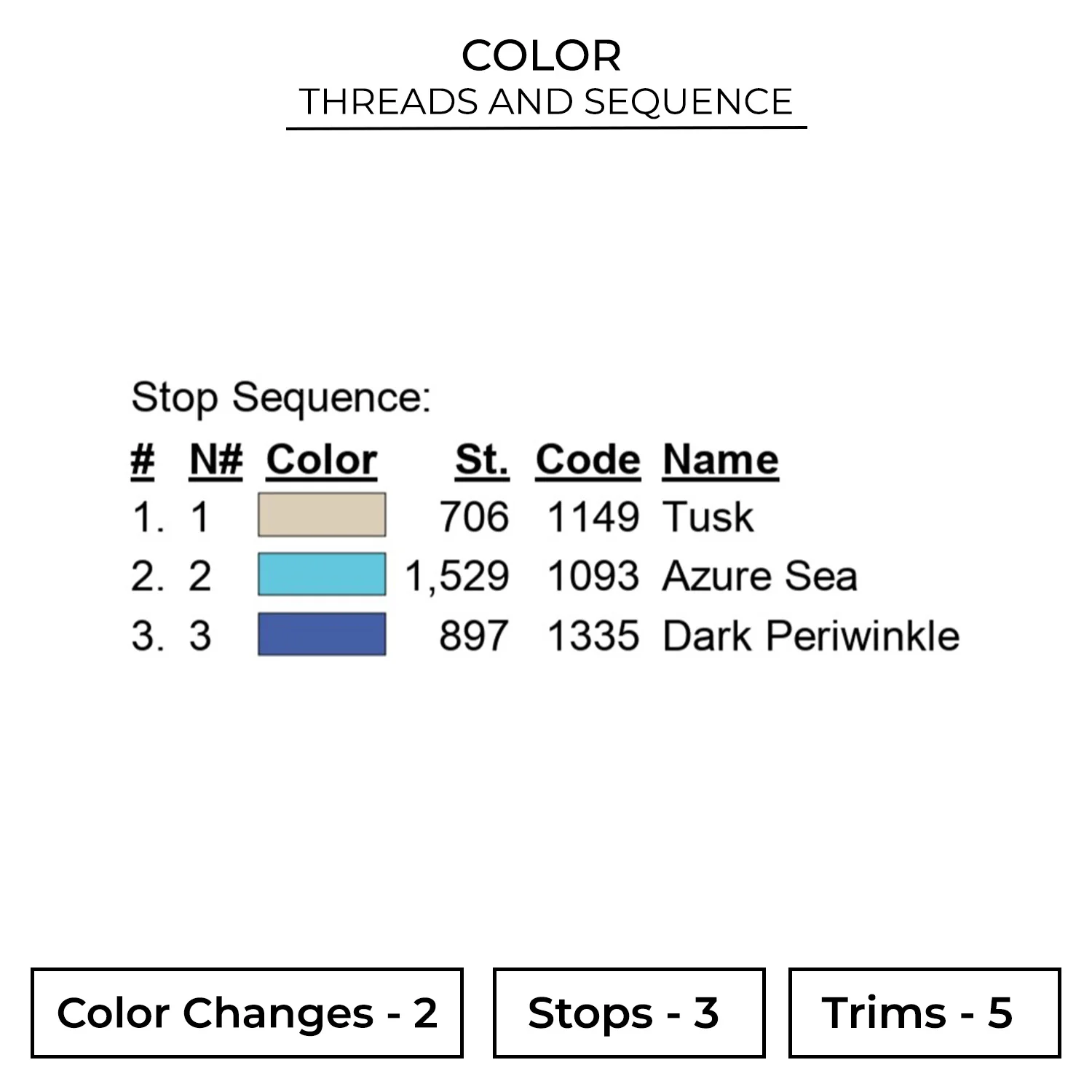Click the Tusk beige color swatch
Viewport: 1092px width, 1092px height.
322,515
